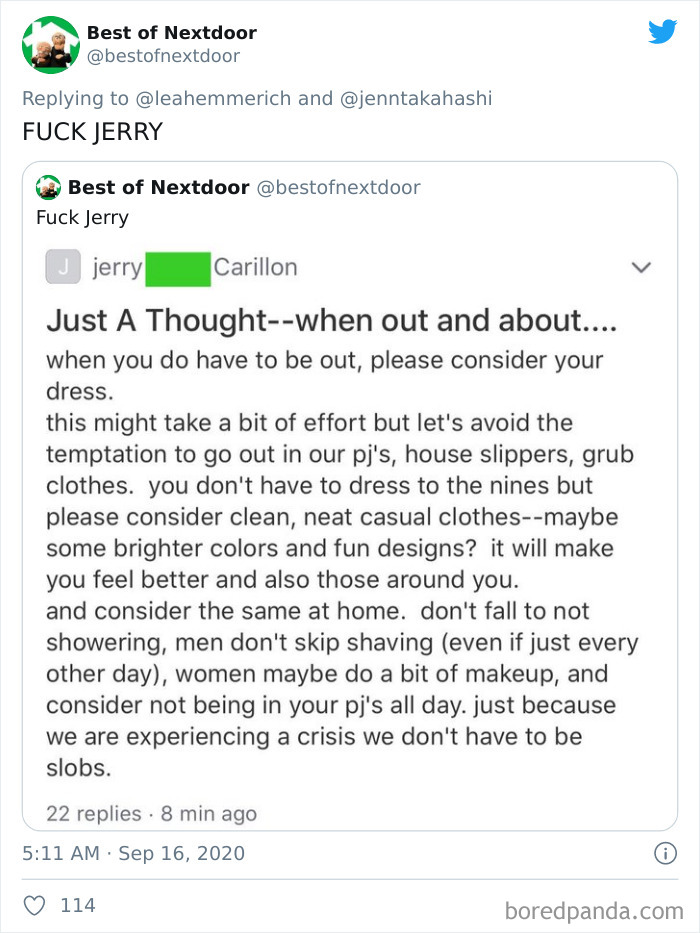Click the circled info button near the timestamp

667,851
